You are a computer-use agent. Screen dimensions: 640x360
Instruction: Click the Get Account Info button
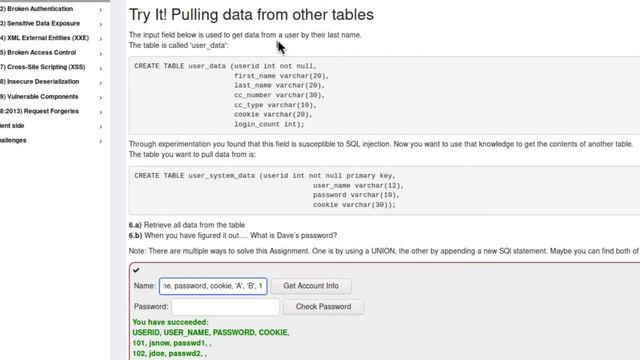(311, 286)
